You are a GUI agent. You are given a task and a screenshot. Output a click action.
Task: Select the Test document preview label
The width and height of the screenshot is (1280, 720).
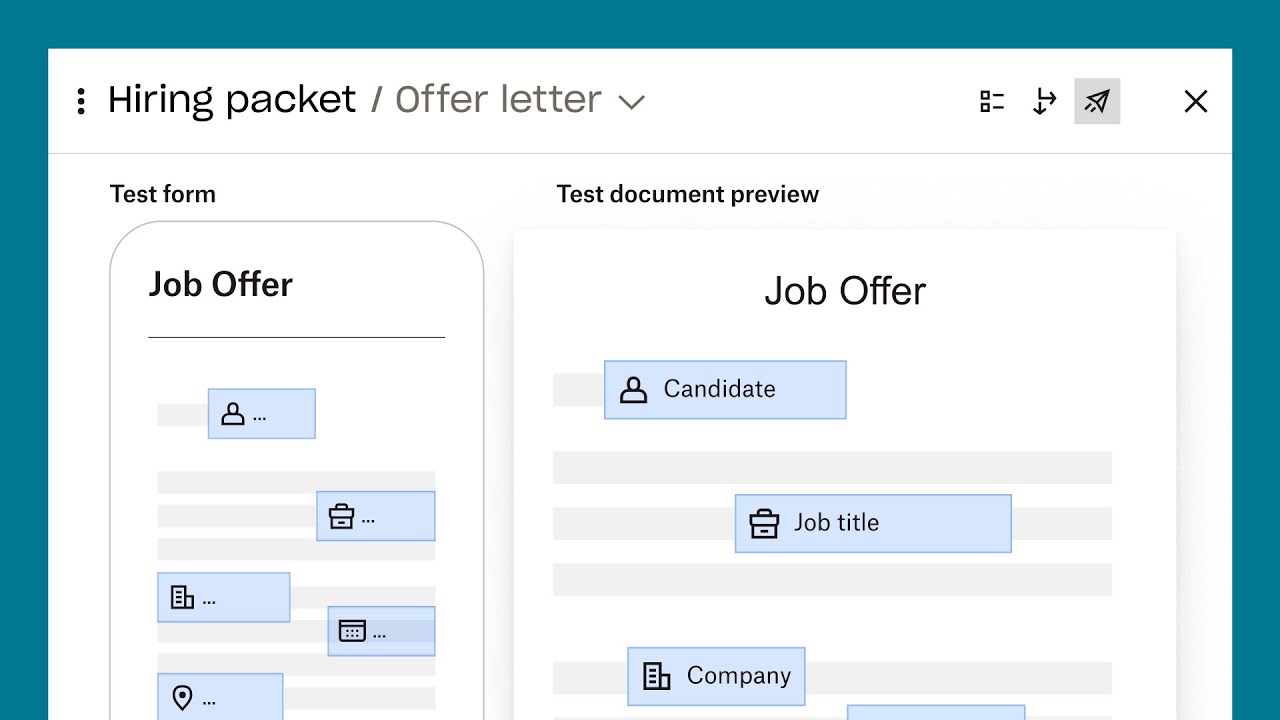[x=688, y=194]
